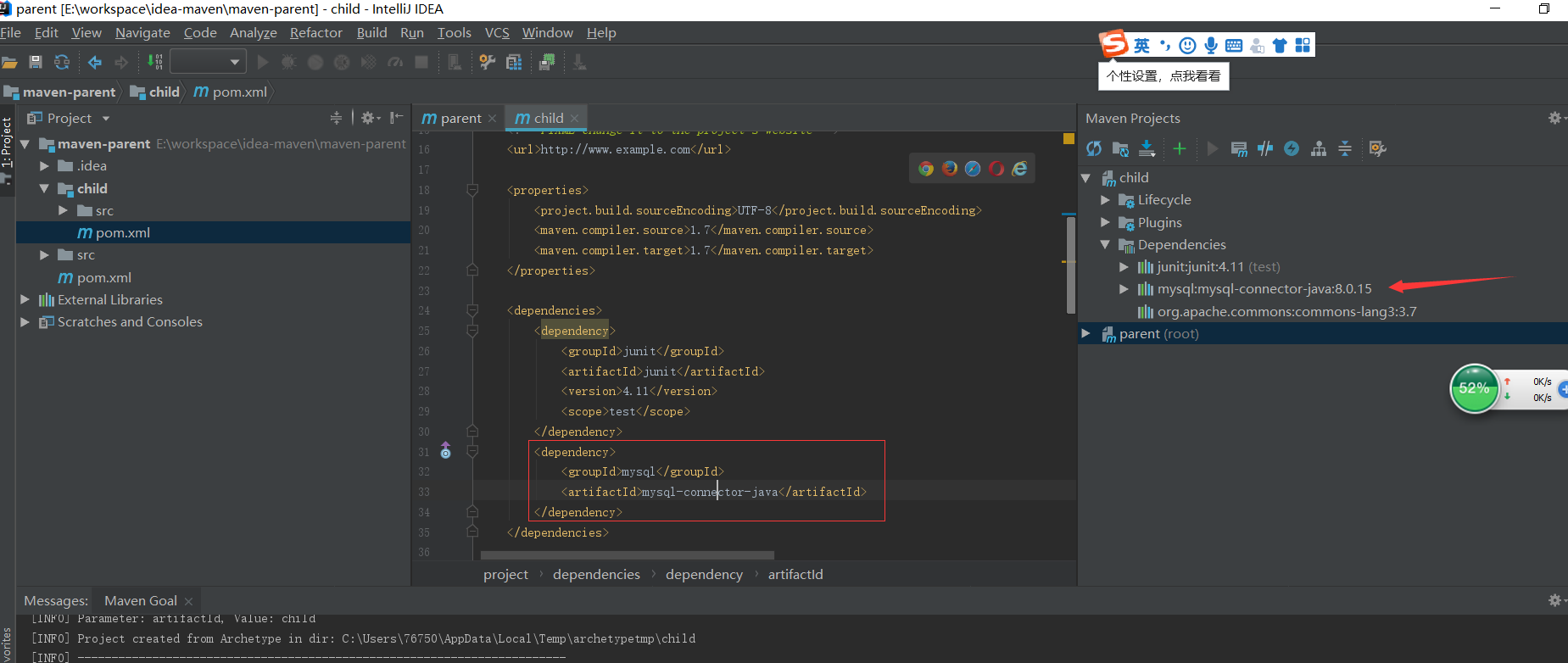Expand the .idea folder
Viewport: 1568px width, 663px height.
click(44, 166)
